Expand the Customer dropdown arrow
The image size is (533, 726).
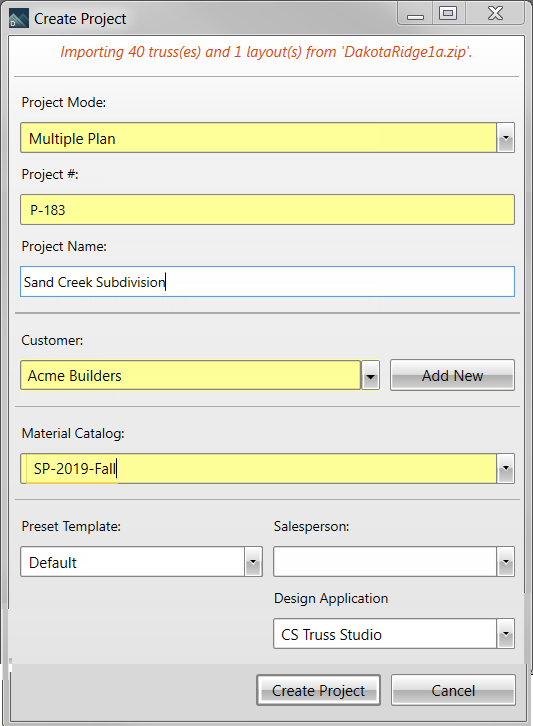[x=370, y=376]
